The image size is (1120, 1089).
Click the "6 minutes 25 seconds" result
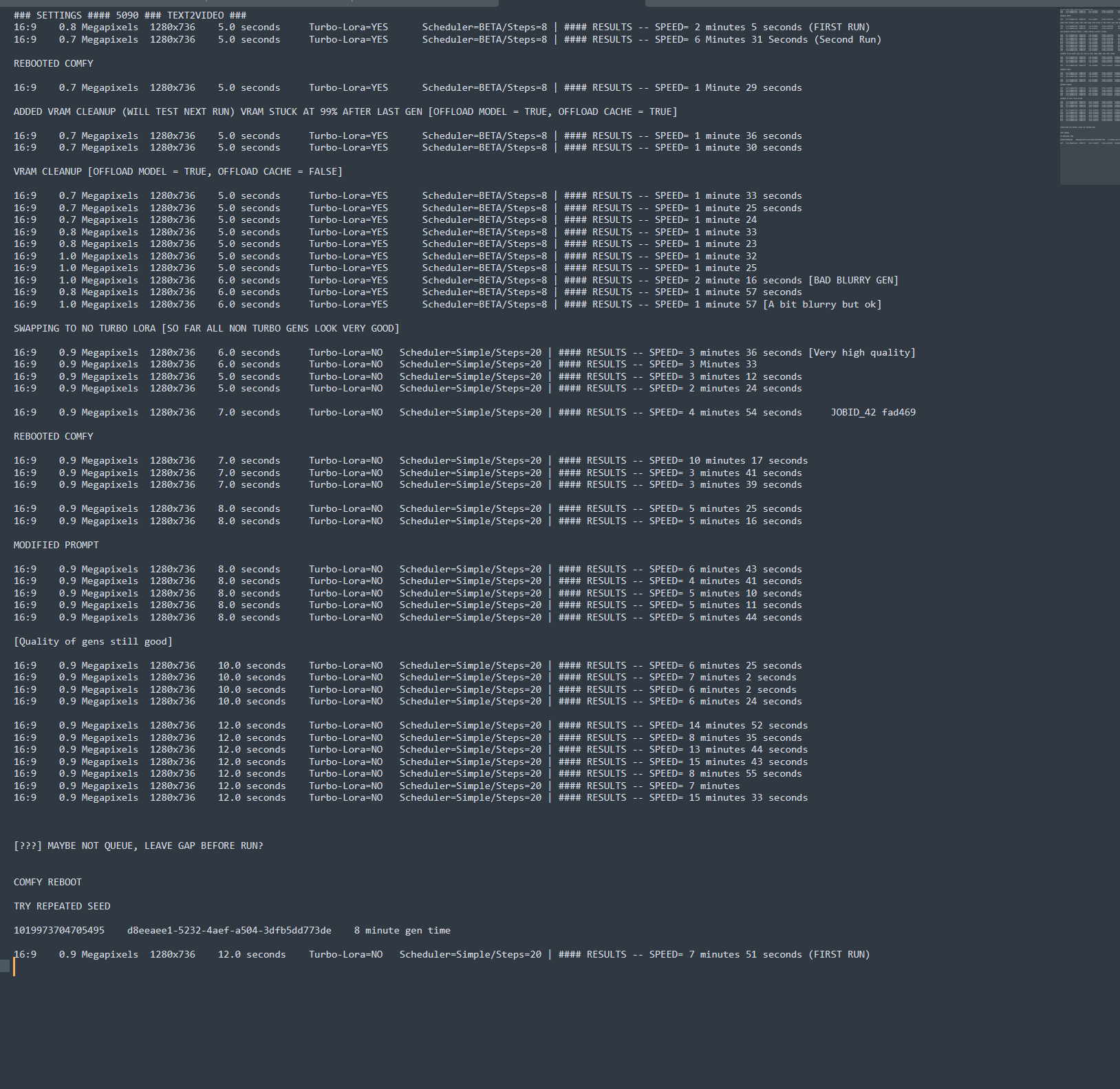[745, 666]
